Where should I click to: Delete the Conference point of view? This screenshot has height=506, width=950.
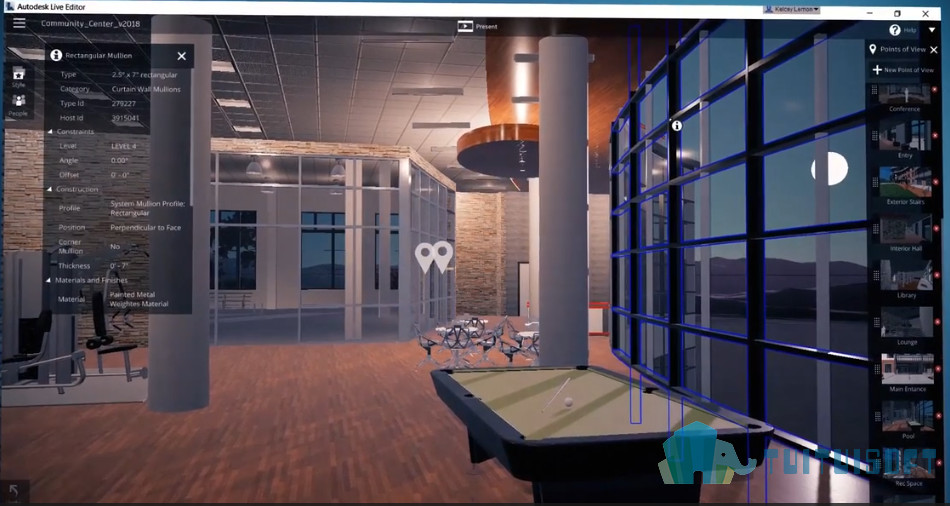(935, 90)
